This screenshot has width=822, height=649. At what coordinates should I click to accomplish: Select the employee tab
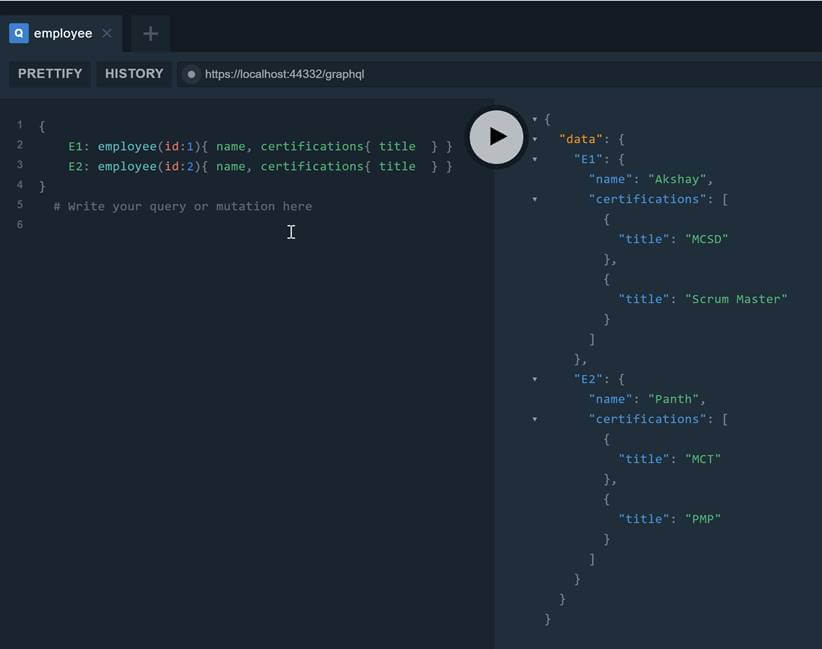click(x=63, y=33)
